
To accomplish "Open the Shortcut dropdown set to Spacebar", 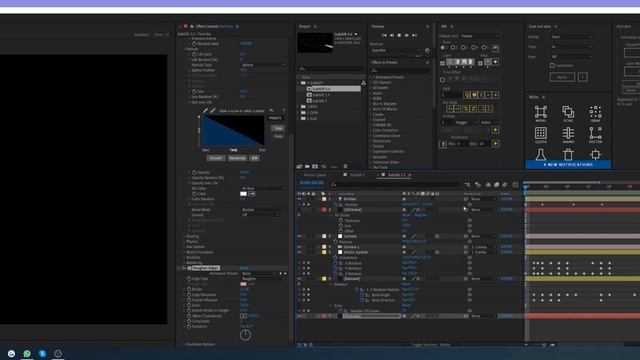I will click(x=396, y=50).
